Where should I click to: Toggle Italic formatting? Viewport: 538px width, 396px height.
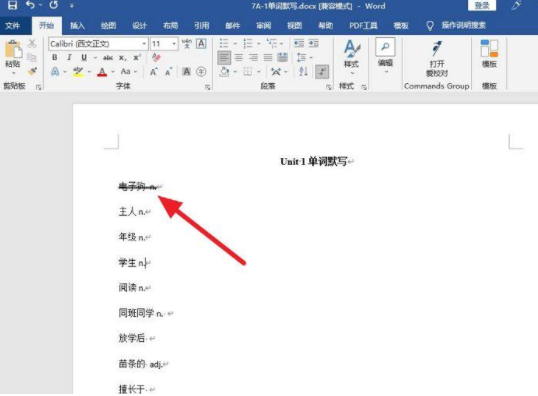pyautogui.click(x=69, y=57)
